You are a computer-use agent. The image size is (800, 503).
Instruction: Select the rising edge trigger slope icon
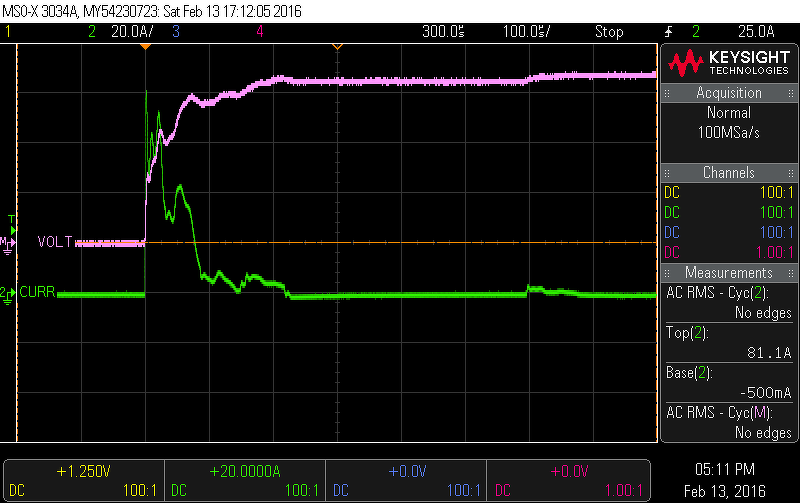668,32
